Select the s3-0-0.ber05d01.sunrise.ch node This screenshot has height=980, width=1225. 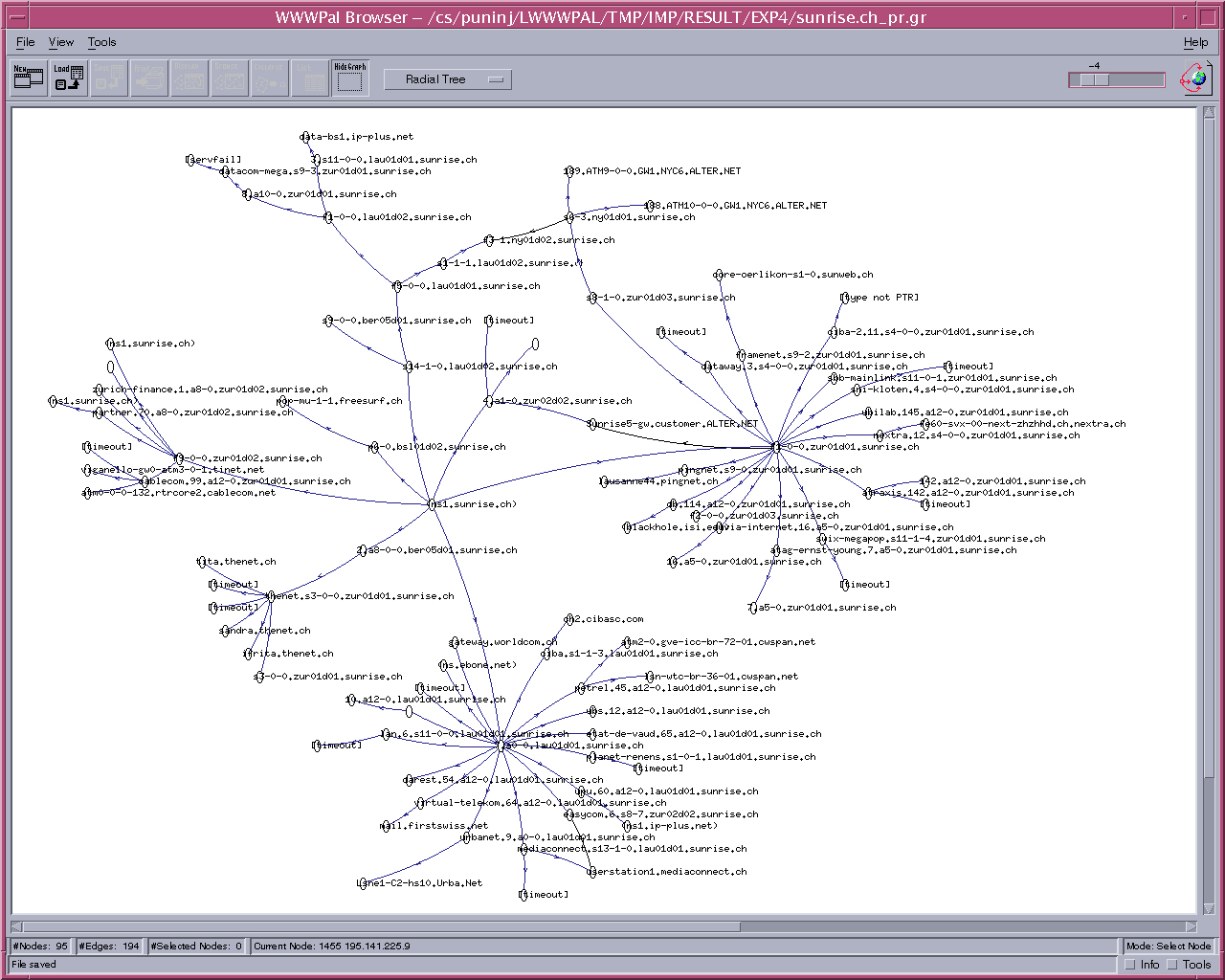329,321
